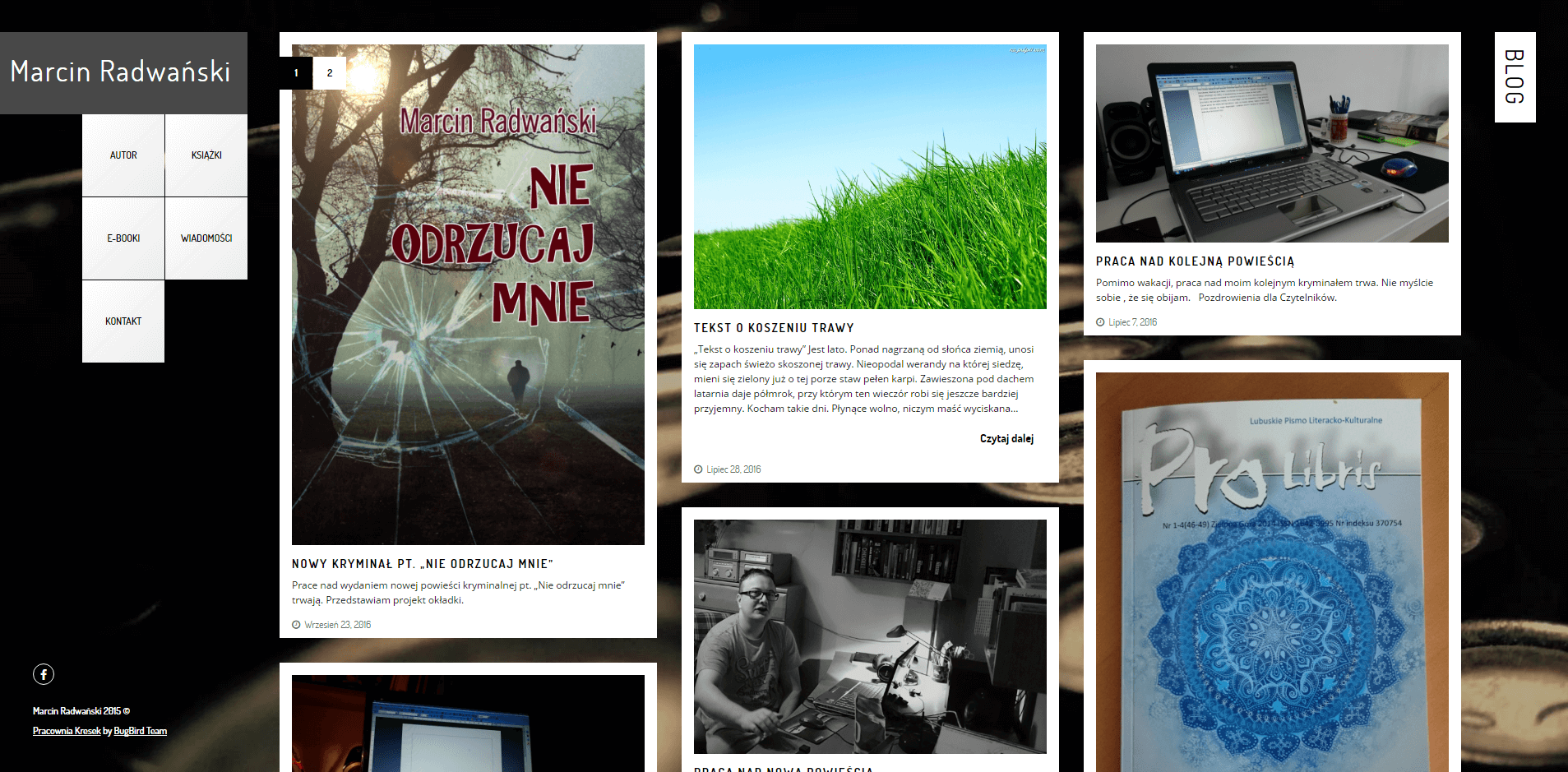This screenshot has width=1568, height=772.
Task: Go to blog page 2 using pagination
Action: (329, 72)
